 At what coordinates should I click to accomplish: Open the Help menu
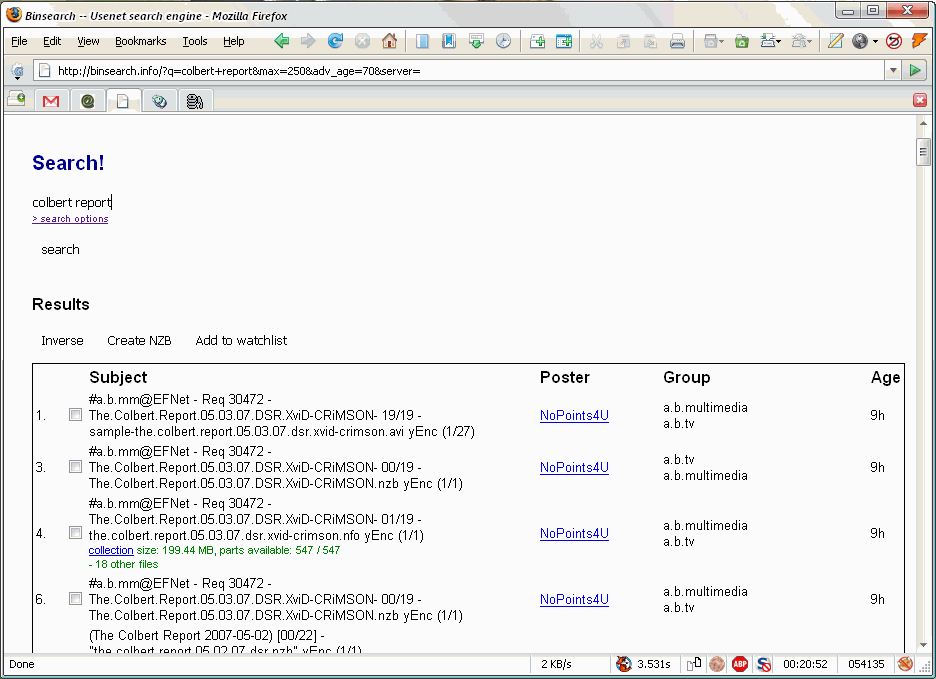pyautogui.click(x=233, y=41)
